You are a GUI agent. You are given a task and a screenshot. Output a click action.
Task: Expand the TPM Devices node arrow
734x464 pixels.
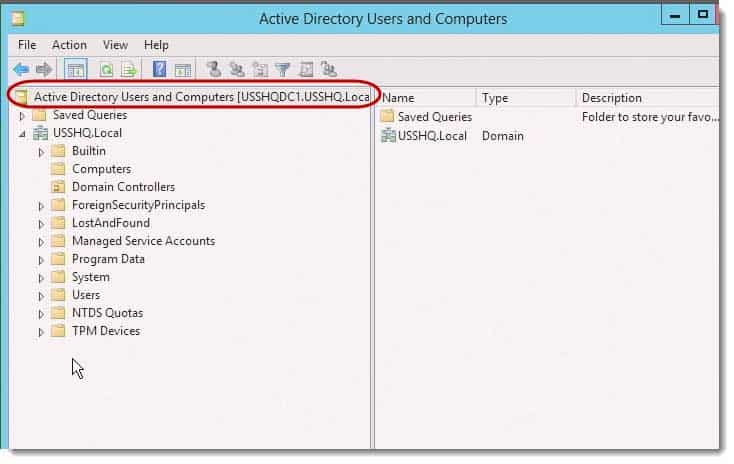41,332
